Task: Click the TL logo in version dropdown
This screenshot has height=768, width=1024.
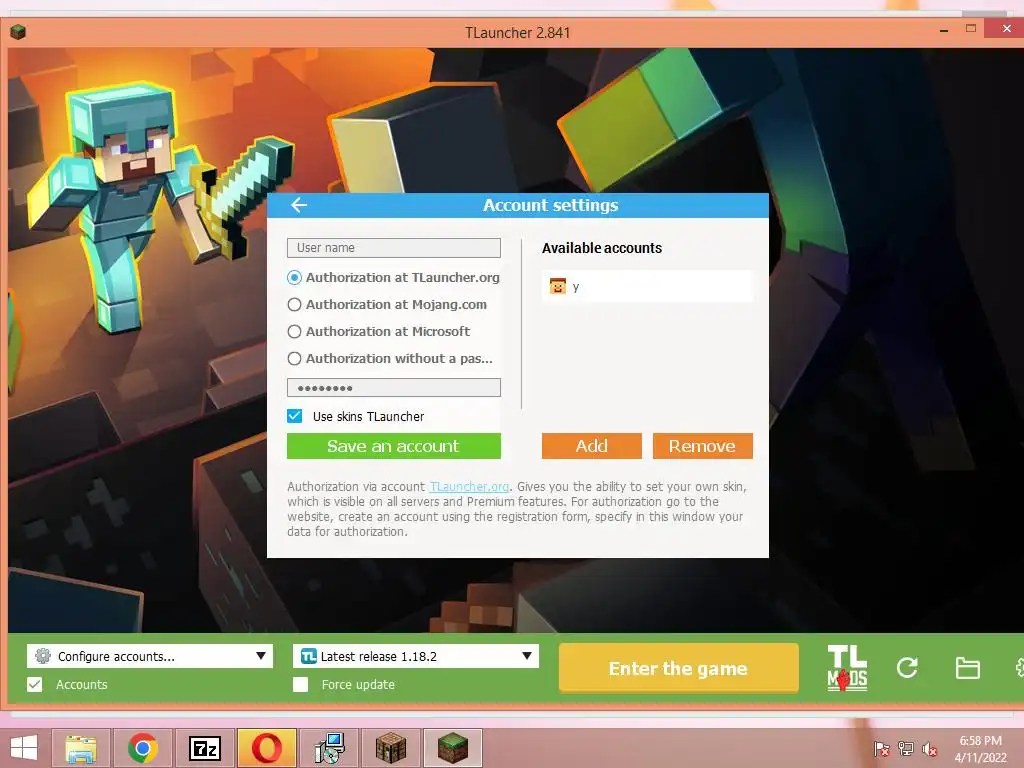Action: pos(309,656)
